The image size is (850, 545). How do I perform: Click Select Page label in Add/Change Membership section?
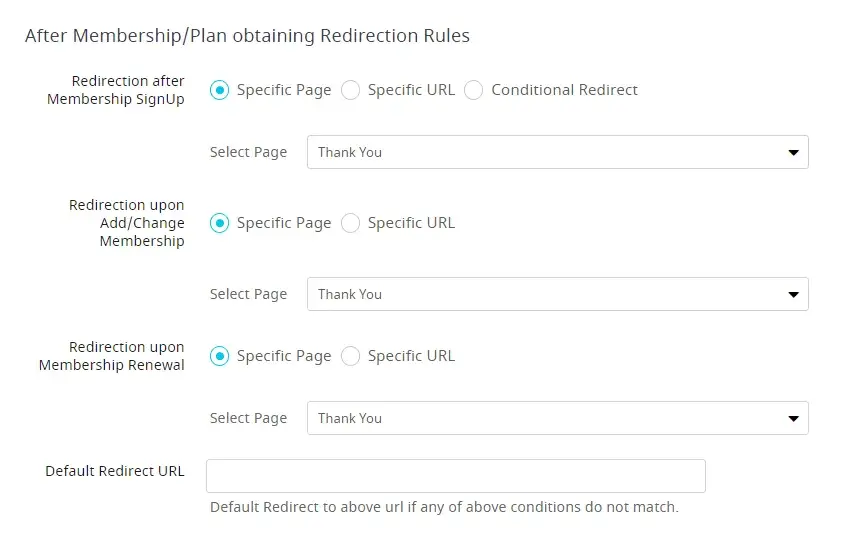click(248, 294)
